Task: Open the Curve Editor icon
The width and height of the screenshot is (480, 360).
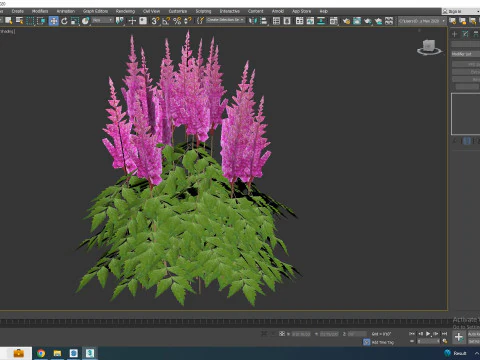Action: click(310, 21)
